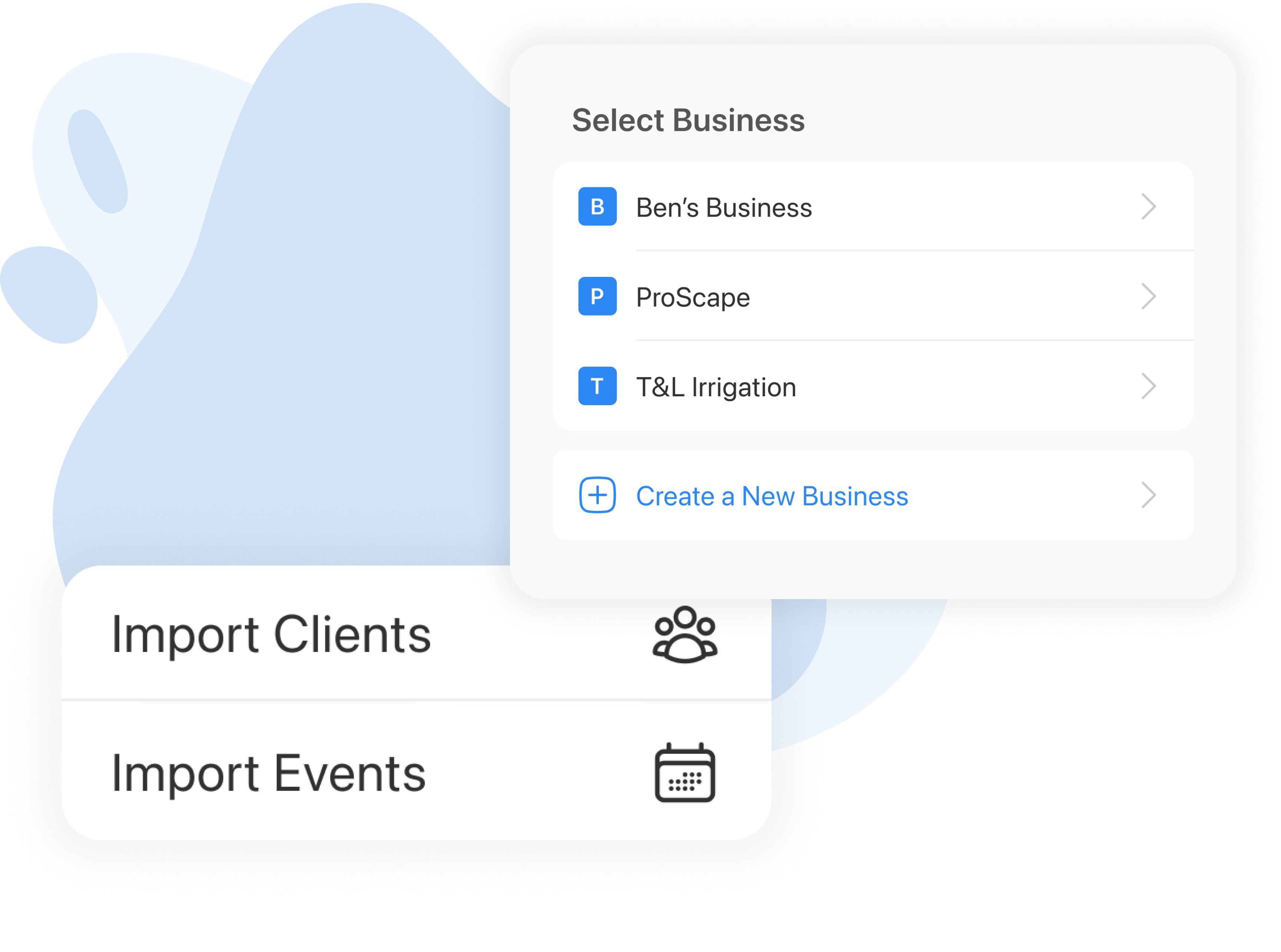Choose the Import Clients option
1281x952 pixels.
click(x=271, y=635)
